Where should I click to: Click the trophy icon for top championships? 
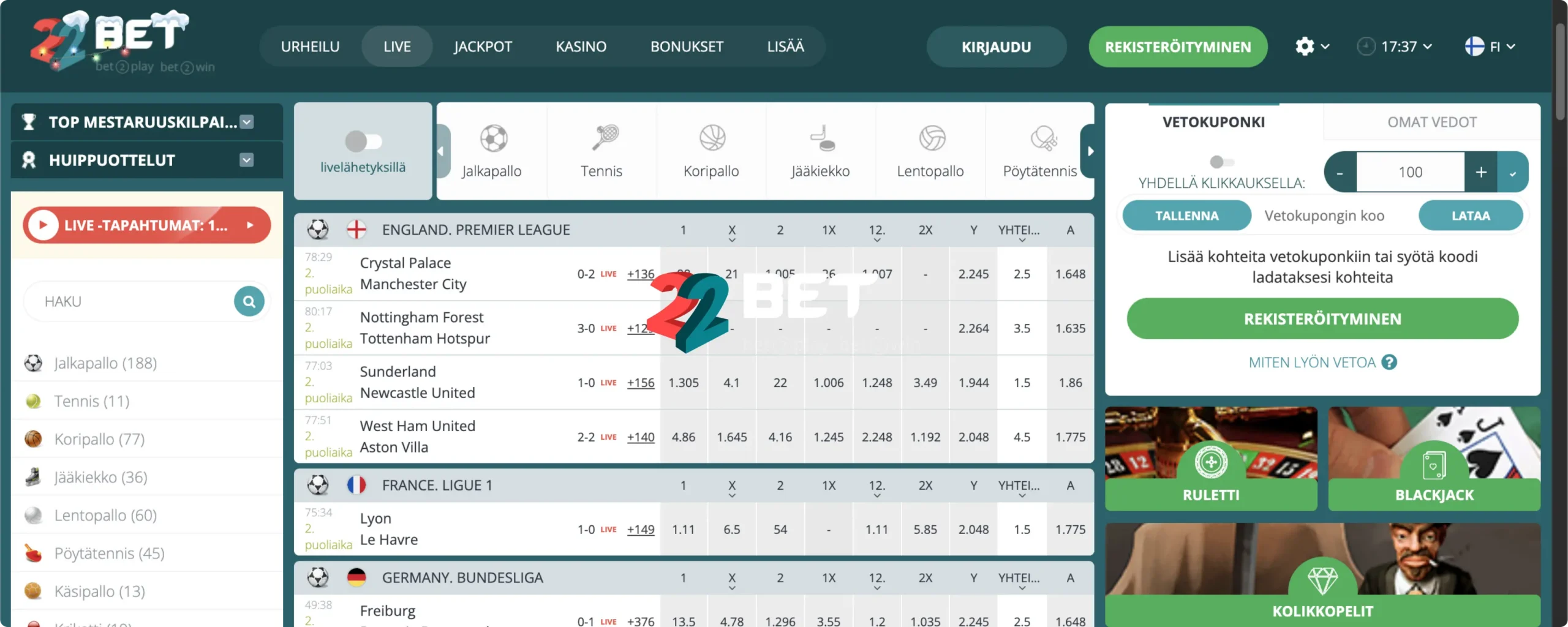click(x=28, y=122)
